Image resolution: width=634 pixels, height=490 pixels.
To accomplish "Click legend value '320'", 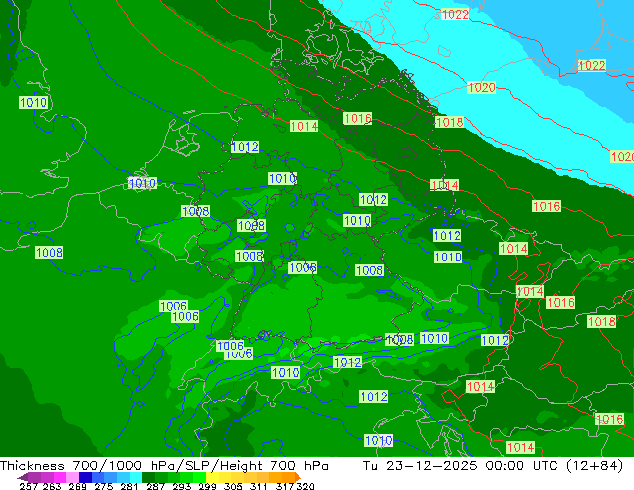I will pyautogui.click(x=306, y=486).
